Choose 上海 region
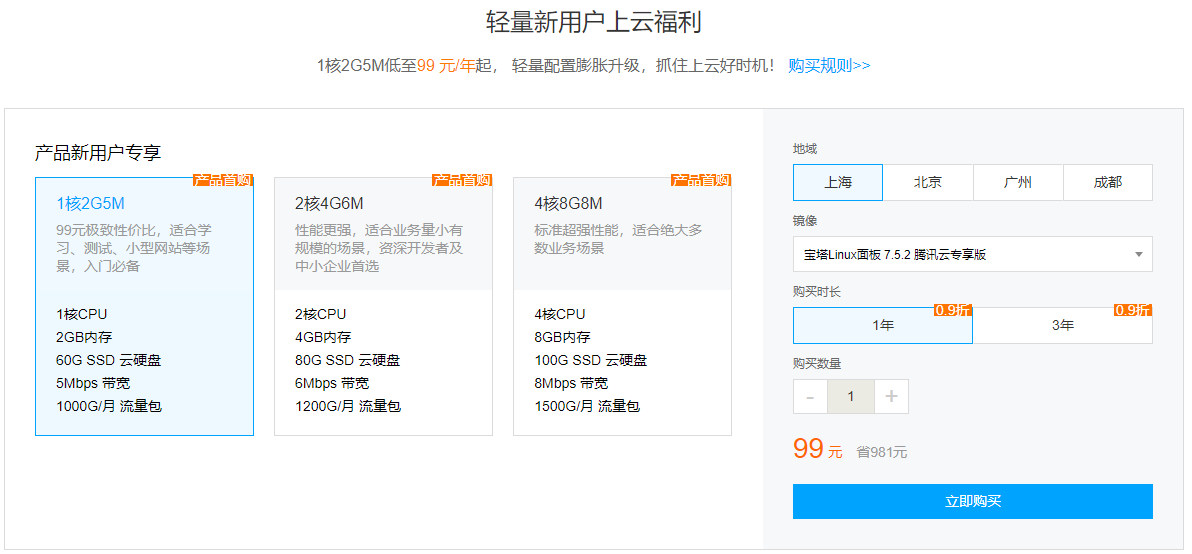Screen dimensions: 1192x554 point(838,182)
